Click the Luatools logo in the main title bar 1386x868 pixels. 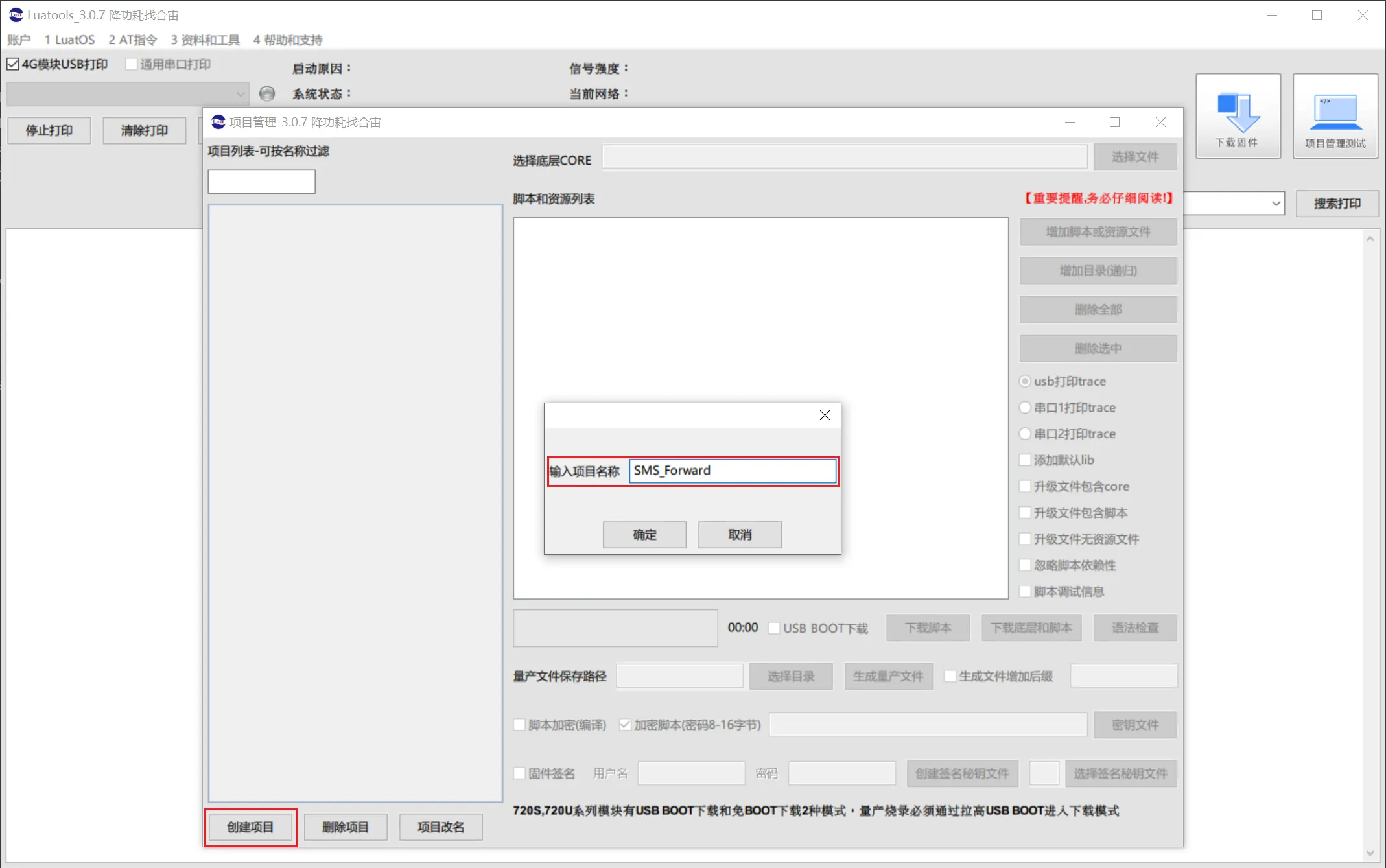click(x=16, y=15)
